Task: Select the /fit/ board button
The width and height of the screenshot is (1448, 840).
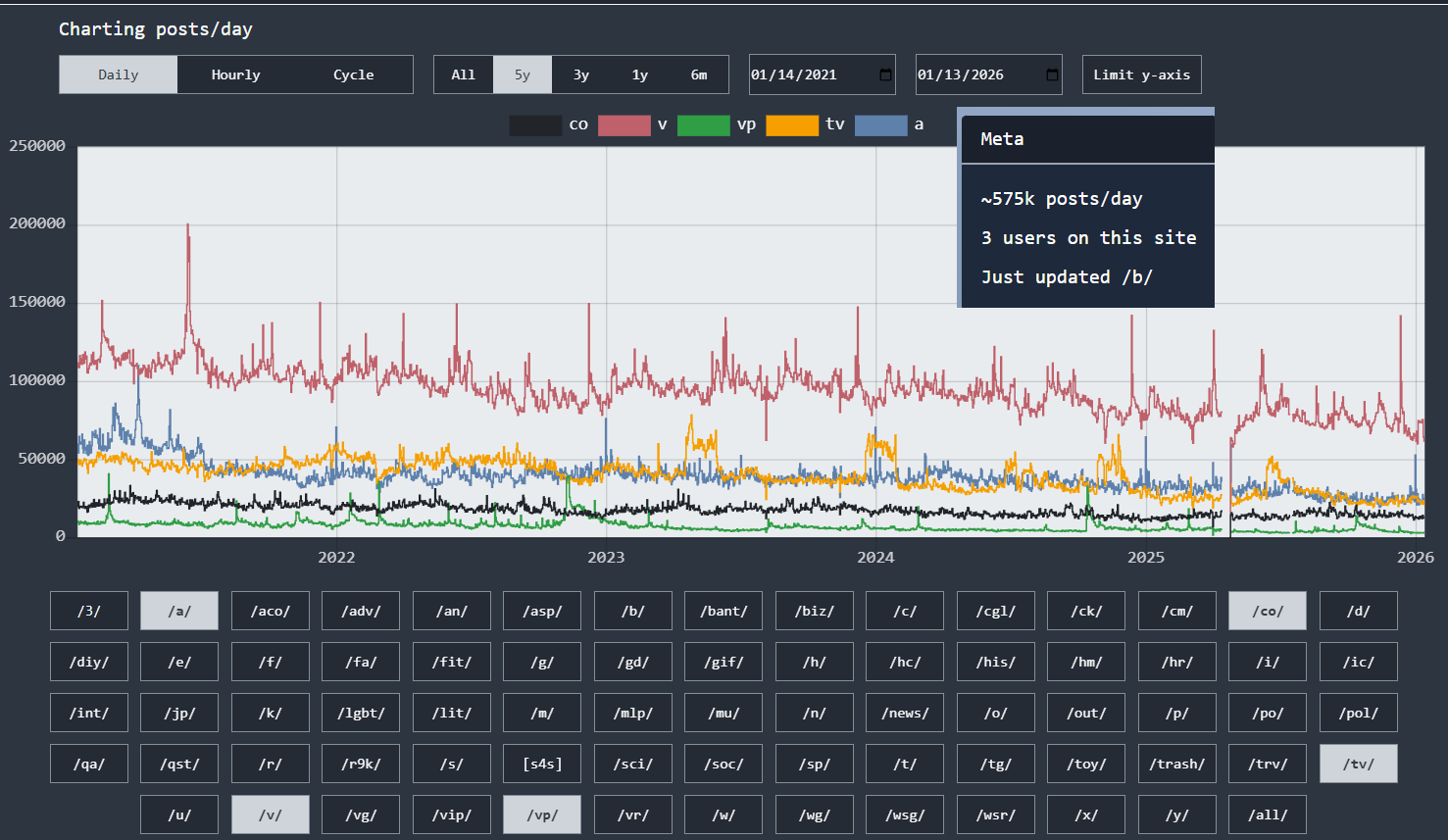Action: coord(452,662)
